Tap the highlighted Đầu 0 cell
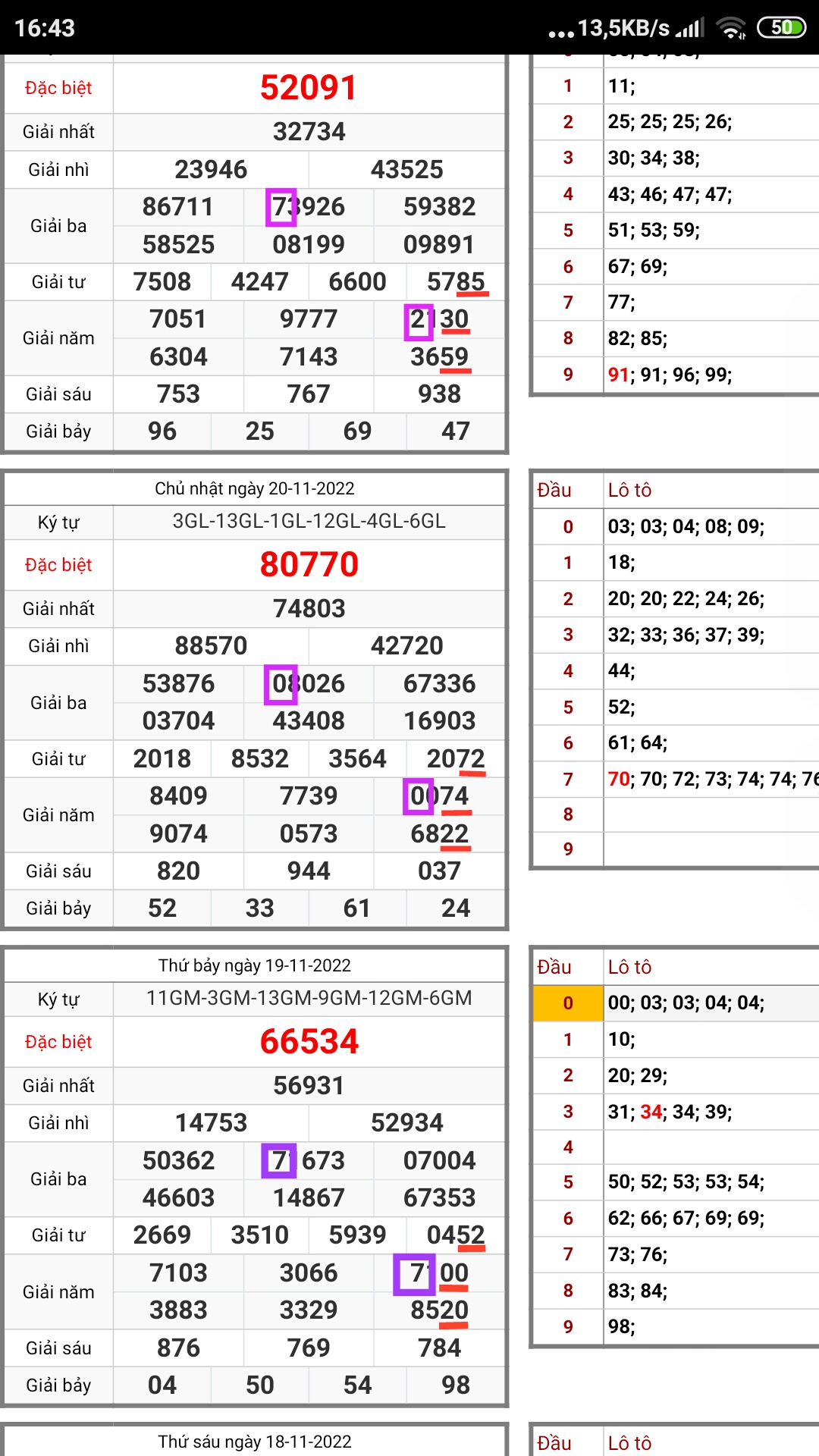This screenshot has width=819, height=1456. [568, 1003]
